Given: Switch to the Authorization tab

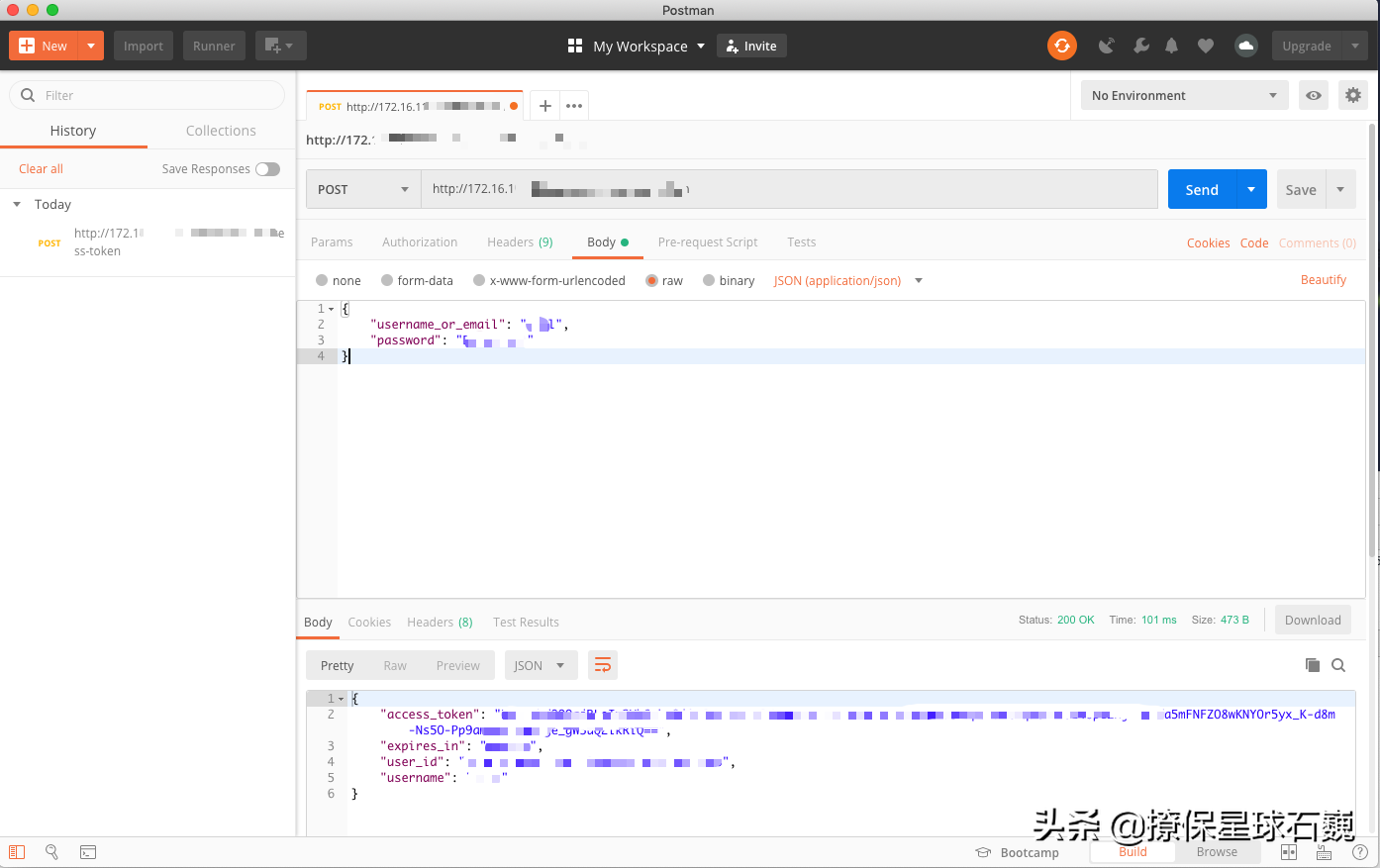Looking at the screenshot, I should click(x=420, y=242).
